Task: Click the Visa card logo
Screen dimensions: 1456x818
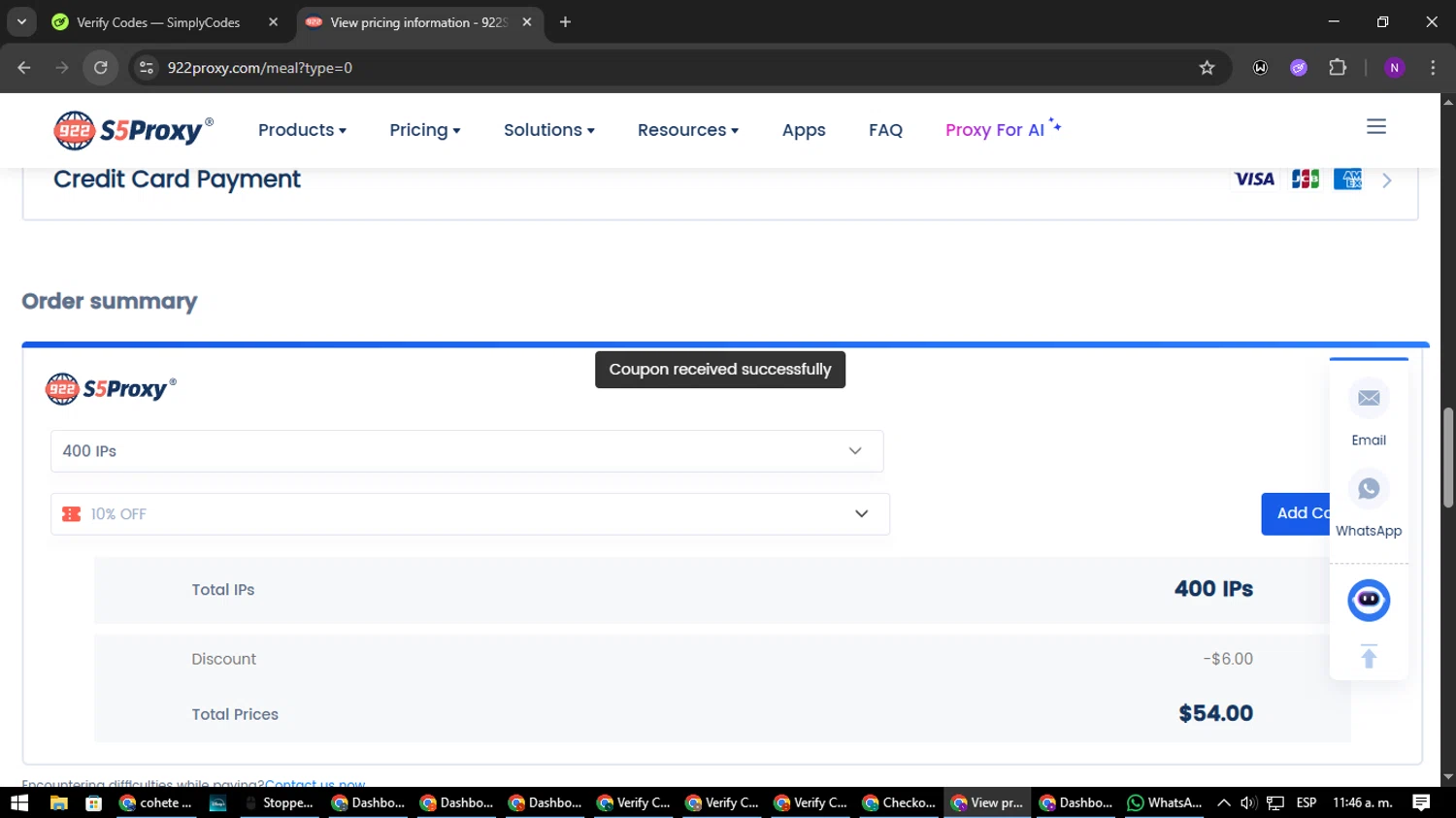Action: (x=1254, y=180)
